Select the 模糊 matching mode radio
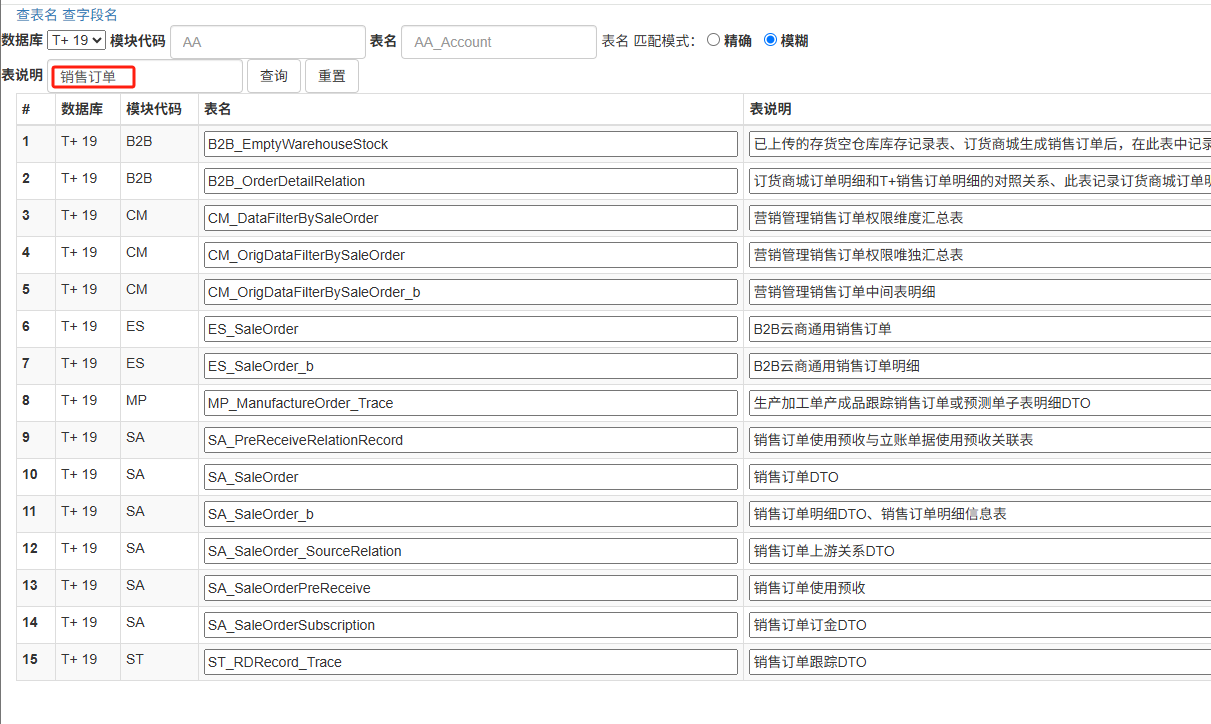Viewport: 1211px width, 724px height. [x=770, y=40]
